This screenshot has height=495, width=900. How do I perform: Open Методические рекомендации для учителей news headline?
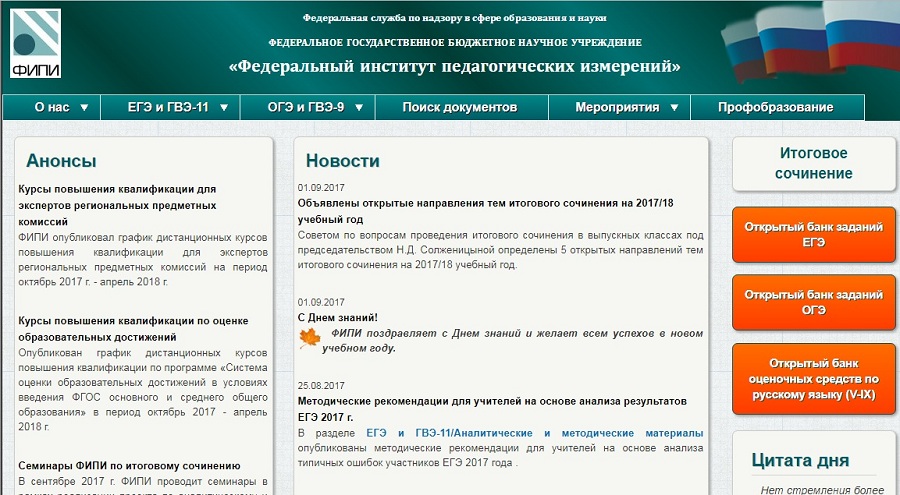[492, 409]
